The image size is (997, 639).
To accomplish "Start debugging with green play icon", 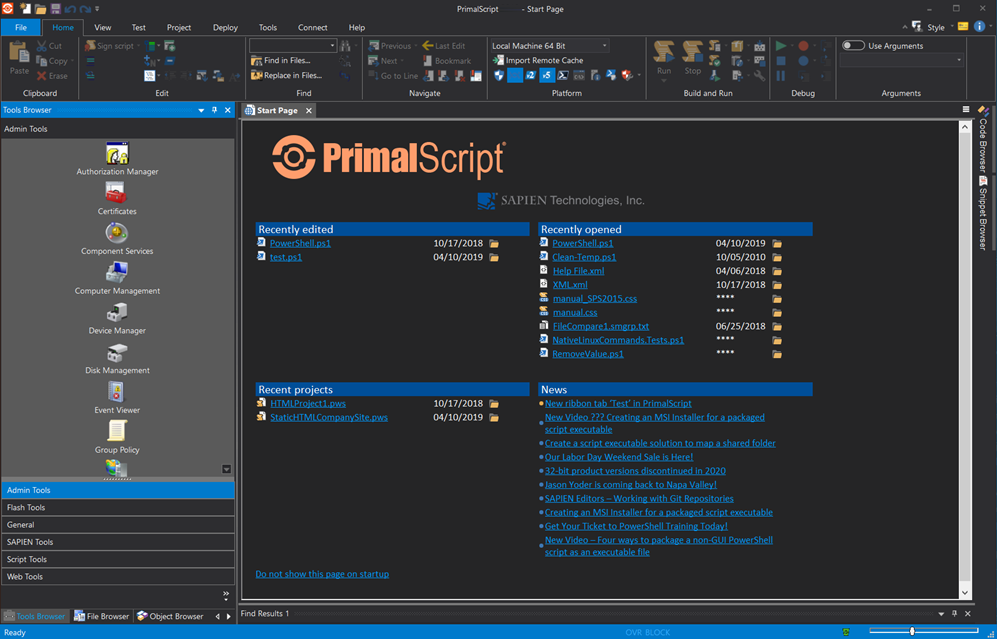I will click(x=781, y=46).
